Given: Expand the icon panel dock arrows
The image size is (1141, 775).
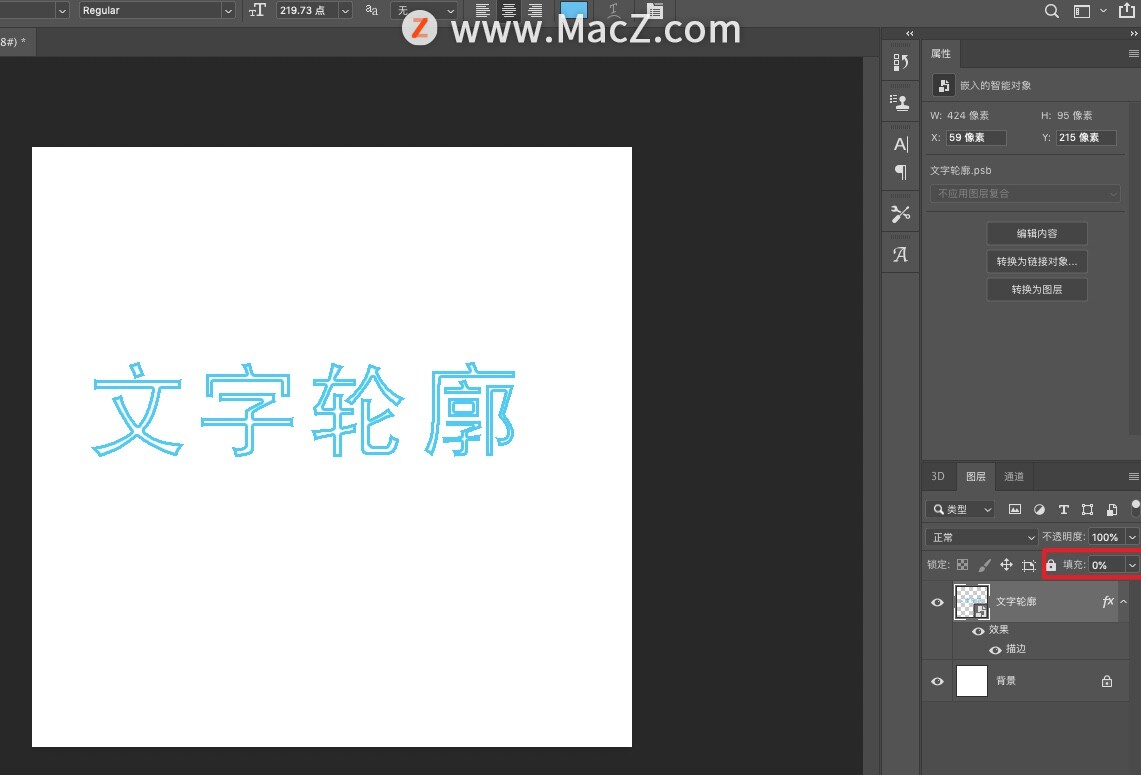Looking at the screenshot, I should click(x=909, y=33).
